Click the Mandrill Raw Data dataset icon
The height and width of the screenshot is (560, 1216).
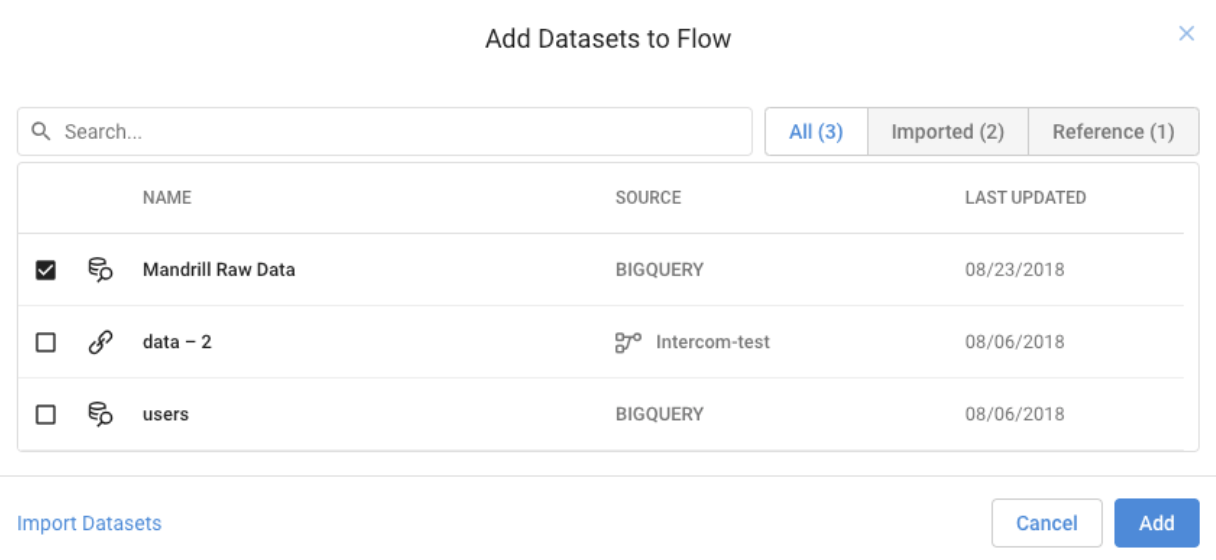[100, 270]
